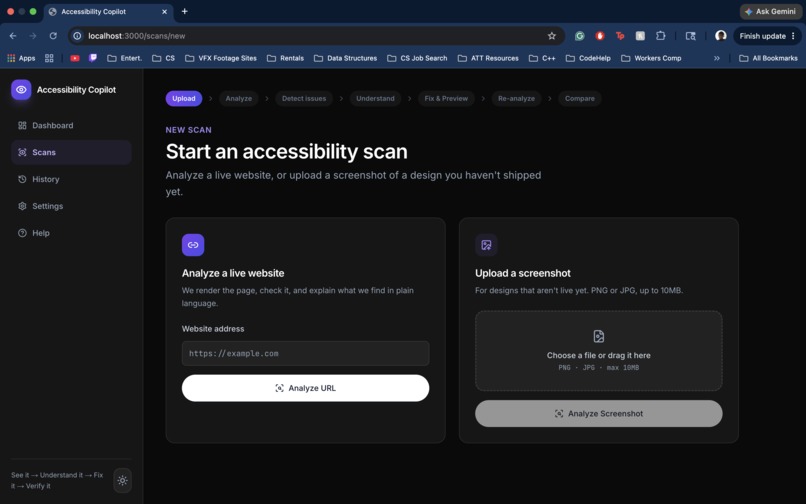
Task: Open the Tp extension icon
Action: tap(620, 35)
